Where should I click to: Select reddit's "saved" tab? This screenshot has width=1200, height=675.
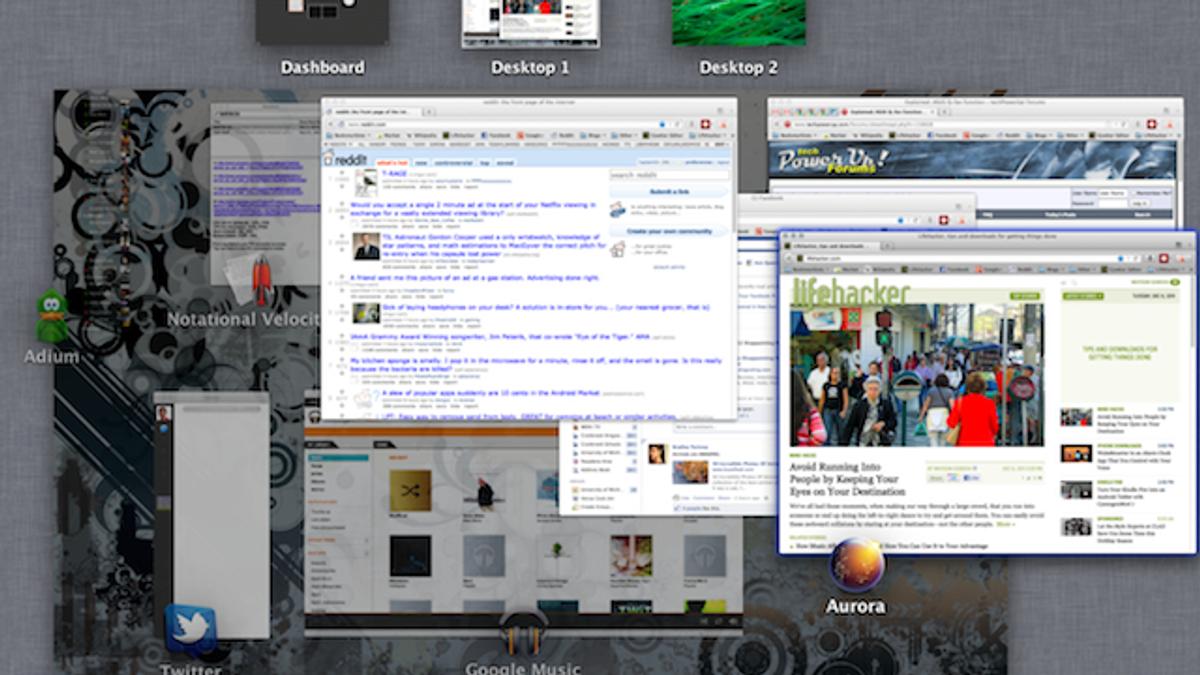click(x=506, y=162)
